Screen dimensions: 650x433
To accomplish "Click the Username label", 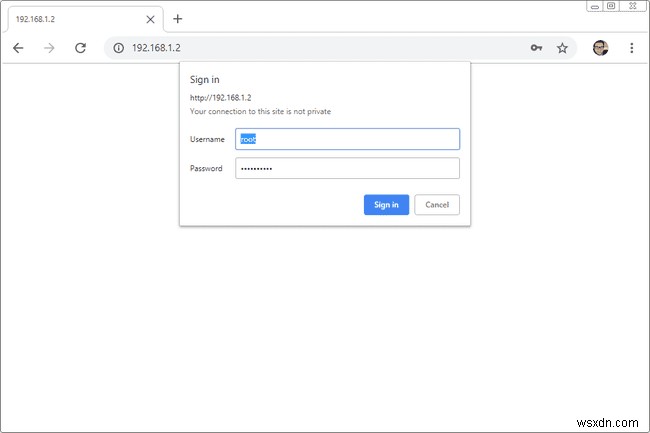I will pos(207,139).
